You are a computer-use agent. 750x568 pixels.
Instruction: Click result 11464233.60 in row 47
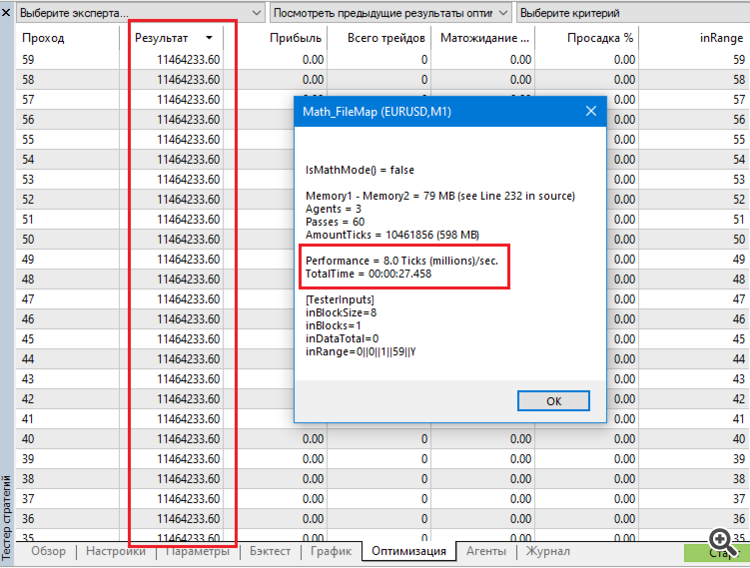188,300
